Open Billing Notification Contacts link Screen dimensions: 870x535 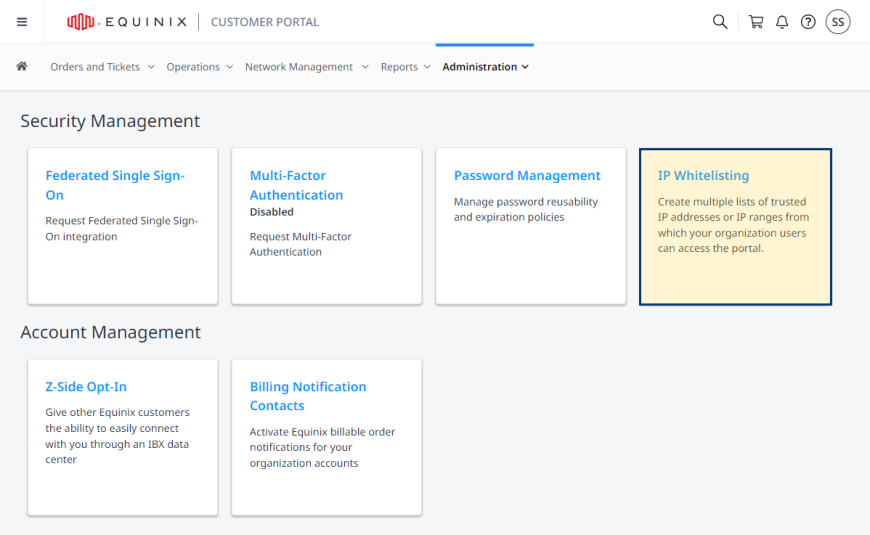pos(308,396)
